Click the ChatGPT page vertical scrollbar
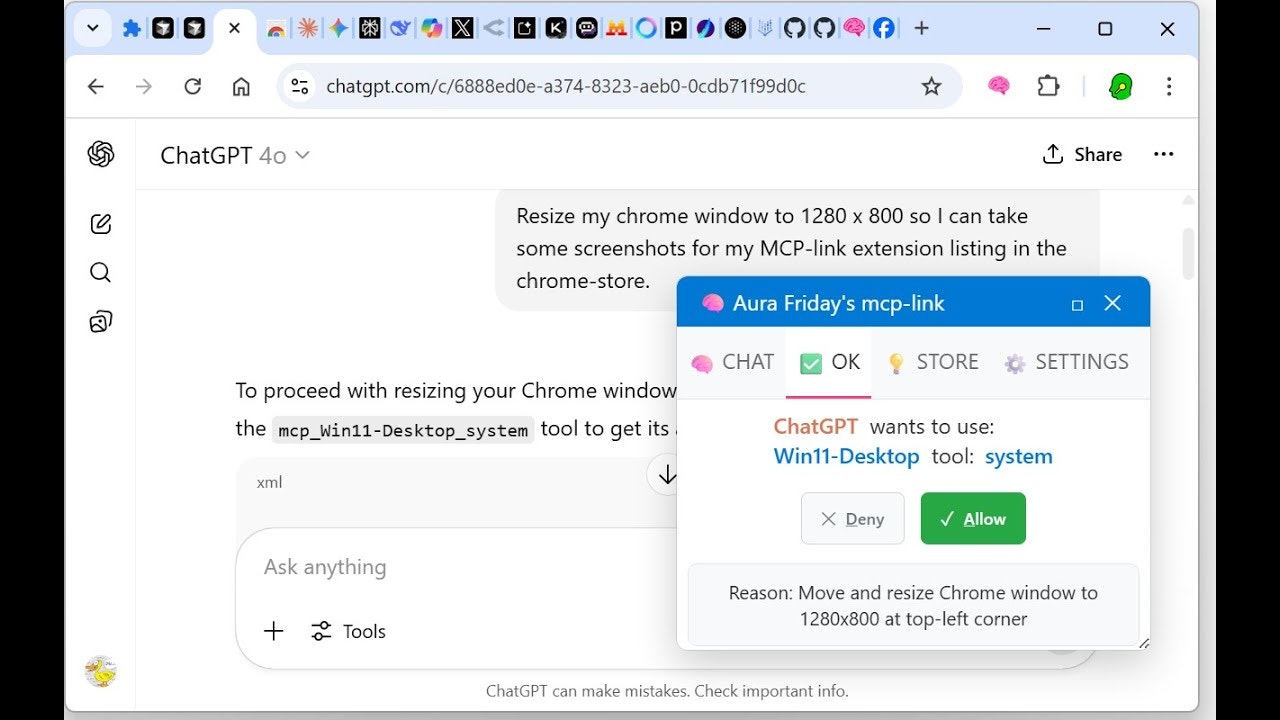This screenshot has width=1280, height=720. tap(1188, 255)
